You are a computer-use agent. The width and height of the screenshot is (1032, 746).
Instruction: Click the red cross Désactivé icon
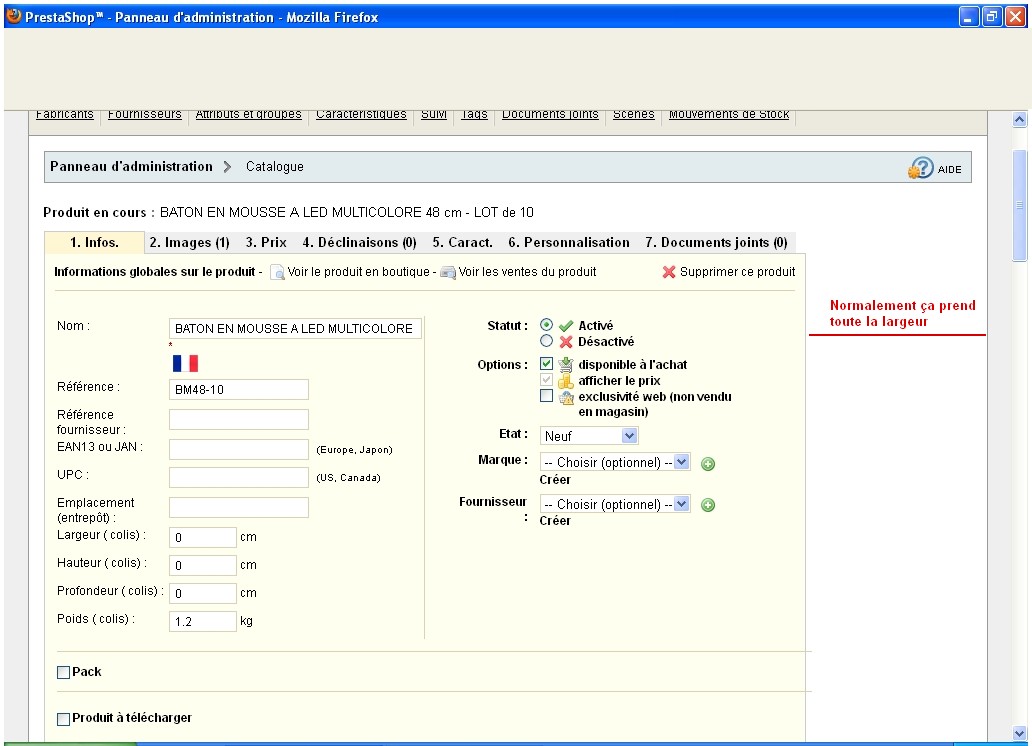(566, 342)
